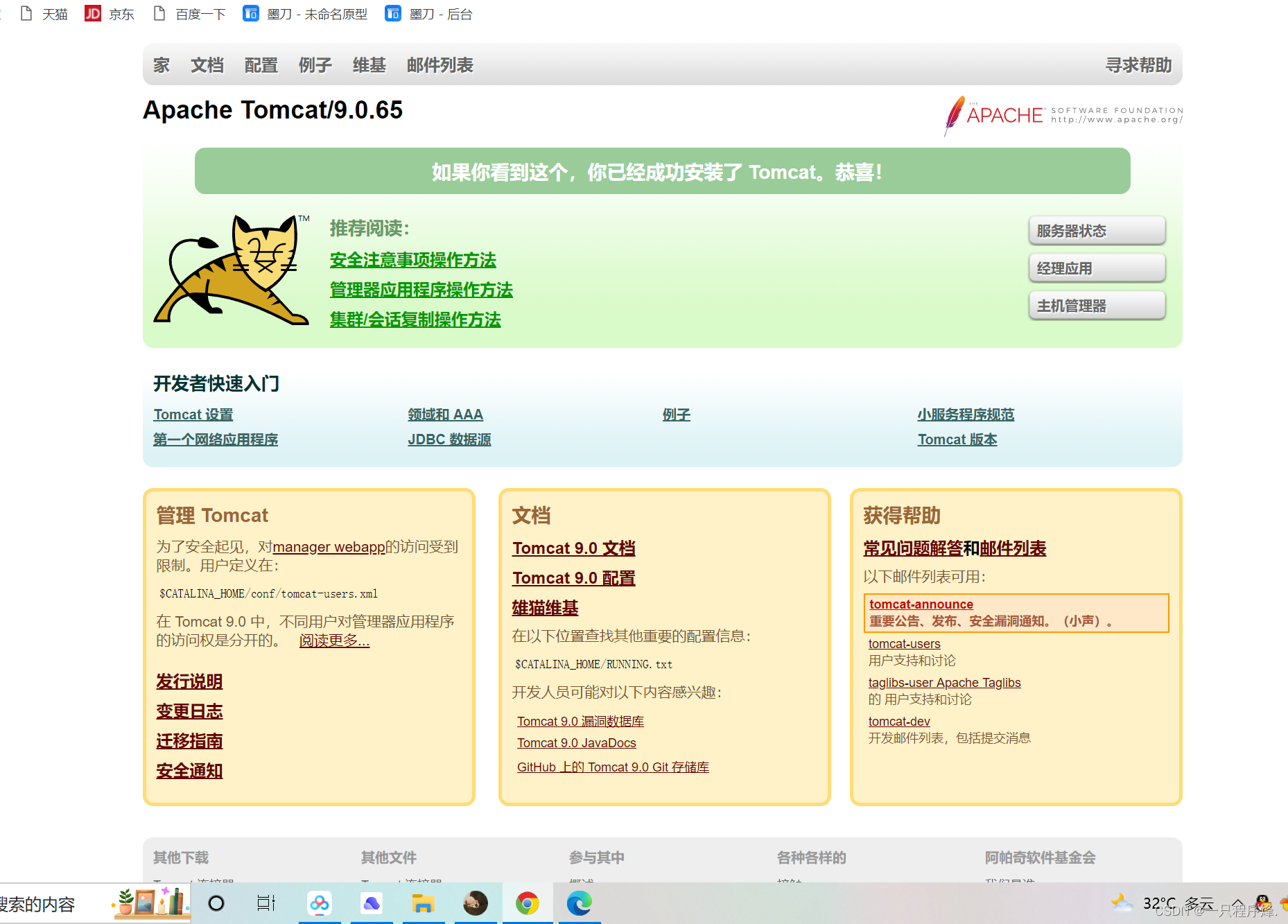Open Tomcat 9.0 JavaDocs link
Image resolution: width=1288 pixels, height=924 pixels.
[576, 743]
